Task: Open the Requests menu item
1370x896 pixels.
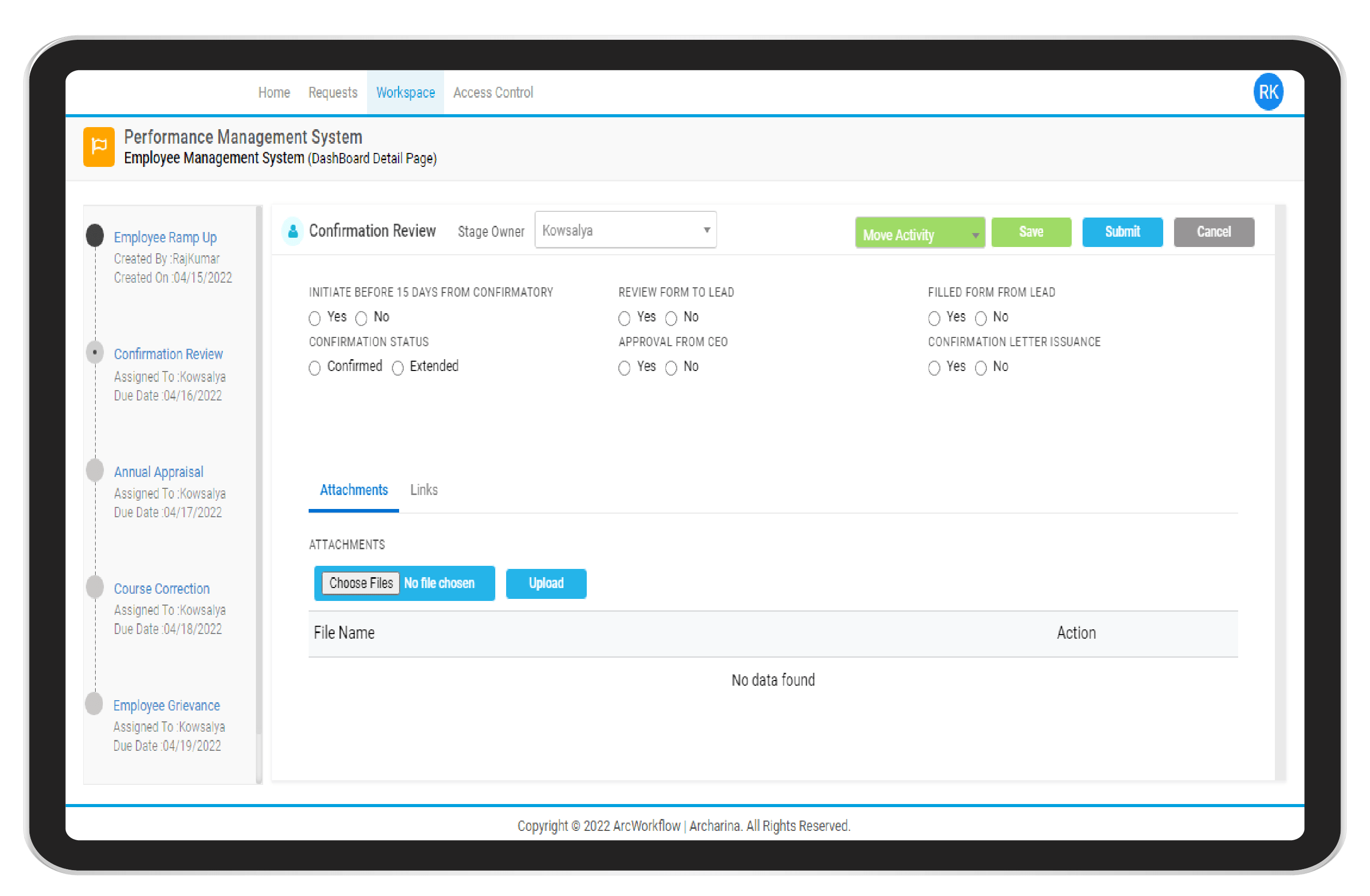Action: 333,92
